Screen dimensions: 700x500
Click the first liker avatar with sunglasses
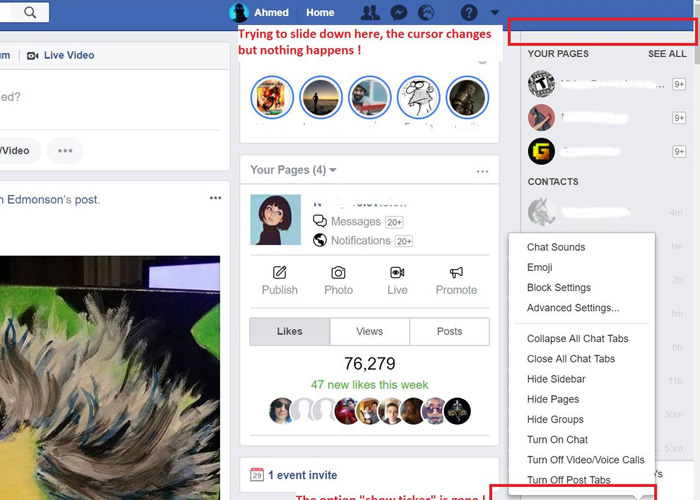(281, 411)
